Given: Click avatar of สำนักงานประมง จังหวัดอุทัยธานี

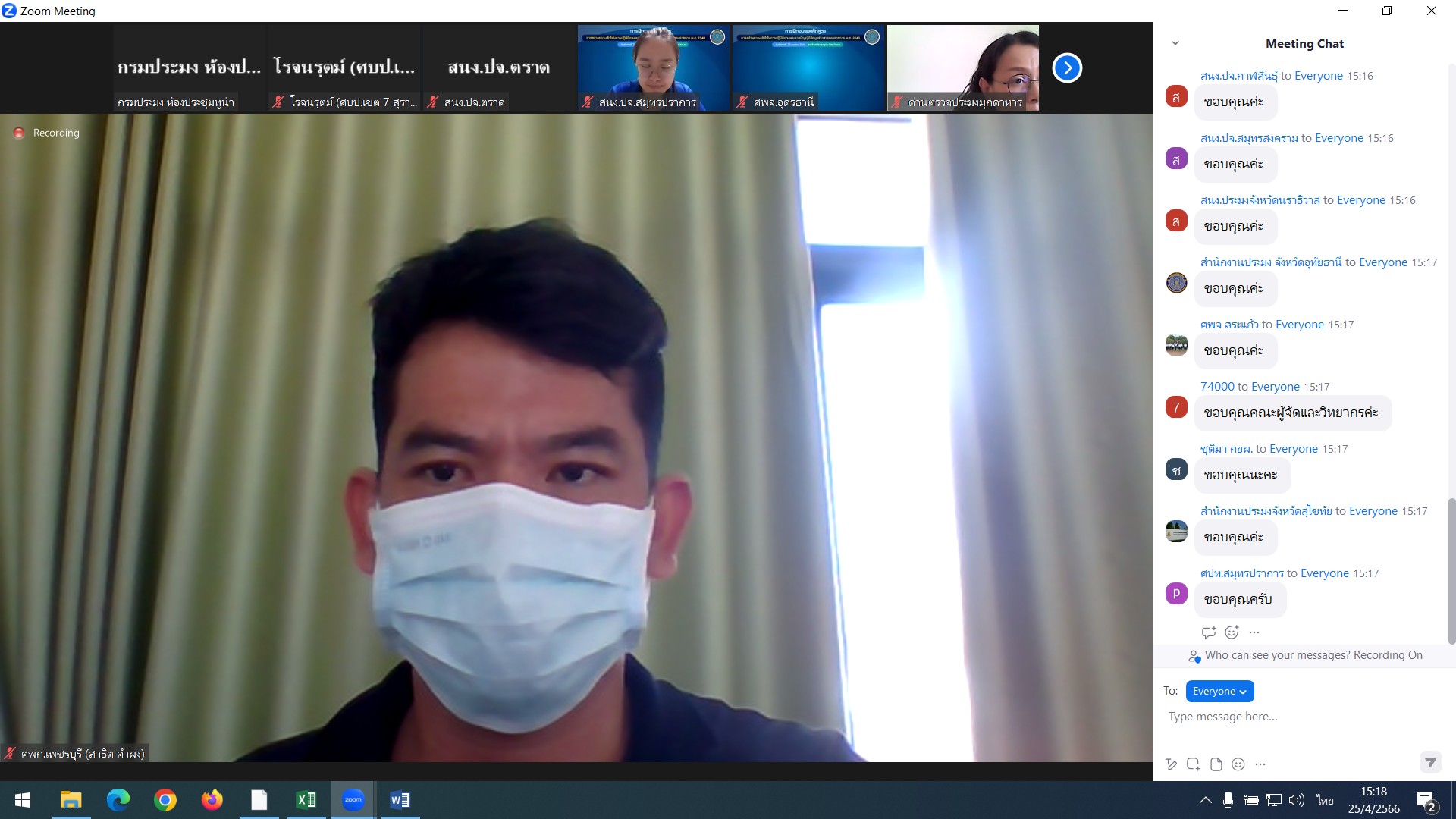Looking at the screenshot, I should coord(1176,283).
